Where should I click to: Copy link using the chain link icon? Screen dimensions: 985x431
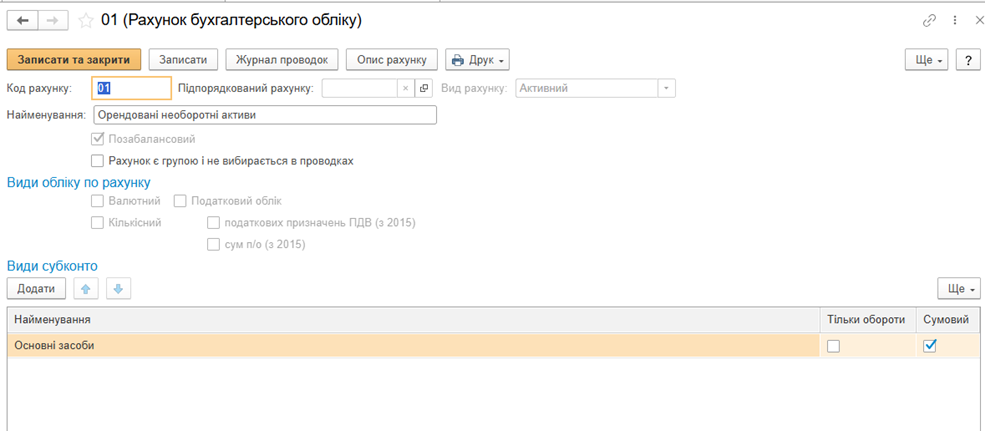(x=929, y=21)
